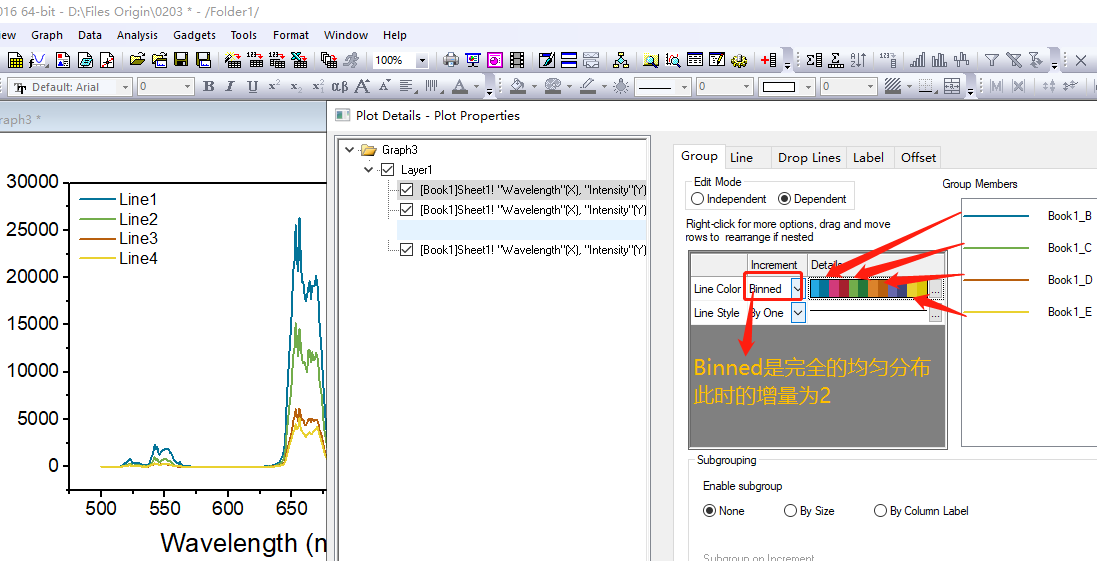1097x561 pixels.
Task: Click the Sort A-Z icon
Action: tap(858, 60)
